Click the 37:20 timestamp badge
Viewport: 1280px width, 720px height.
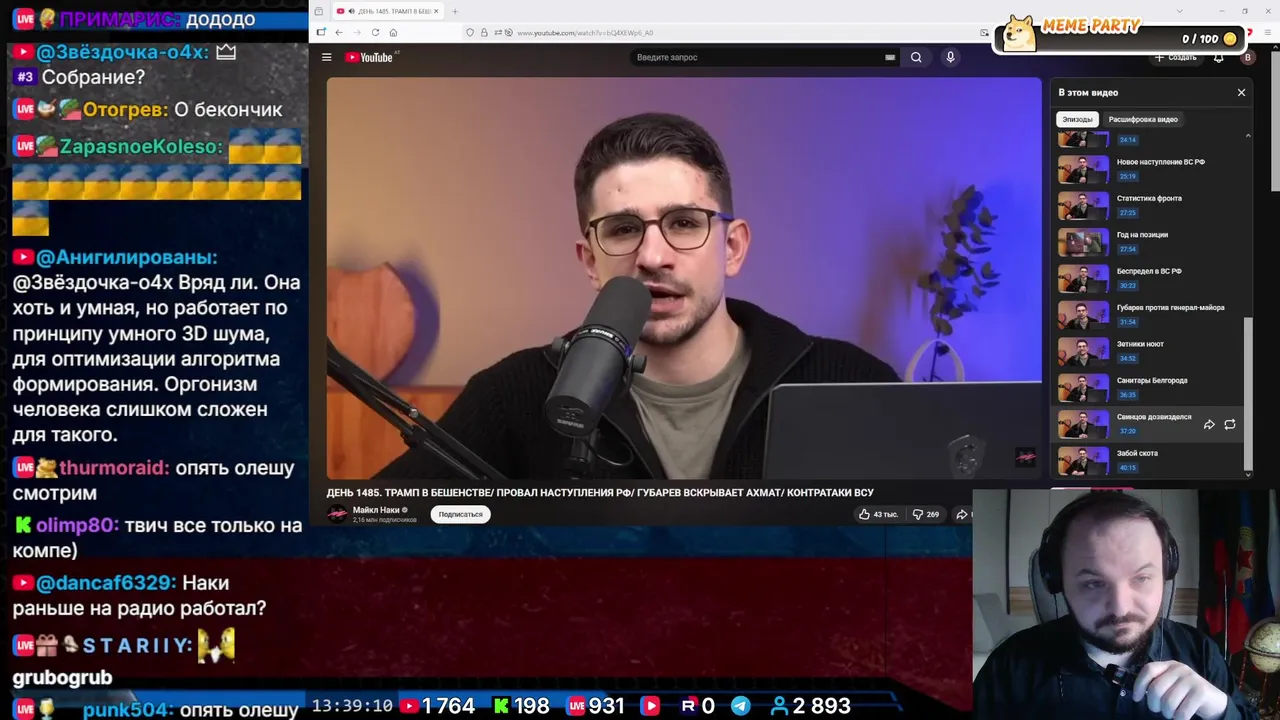click(x=1128, y=431)
